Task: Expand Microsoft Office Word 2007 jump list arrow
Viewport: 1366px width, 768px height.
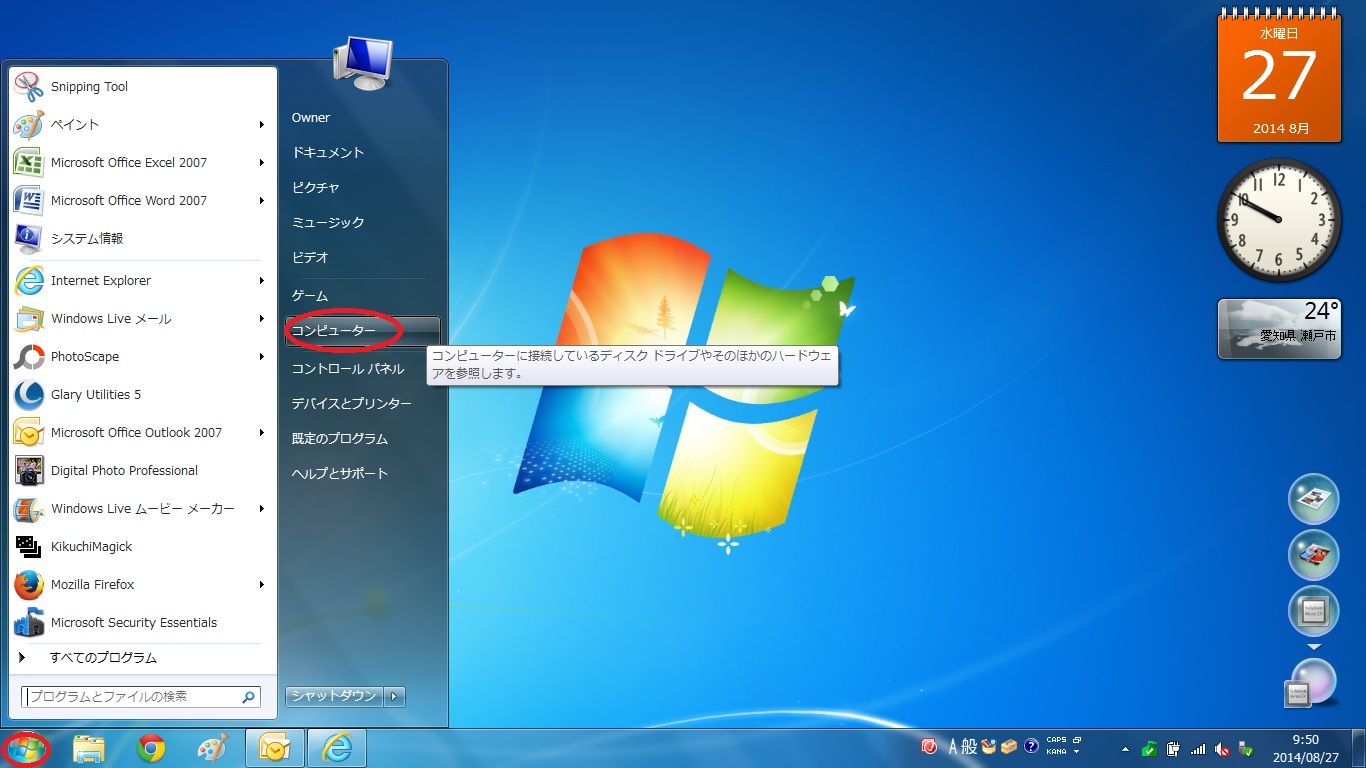Action: (x=261, y=201)
